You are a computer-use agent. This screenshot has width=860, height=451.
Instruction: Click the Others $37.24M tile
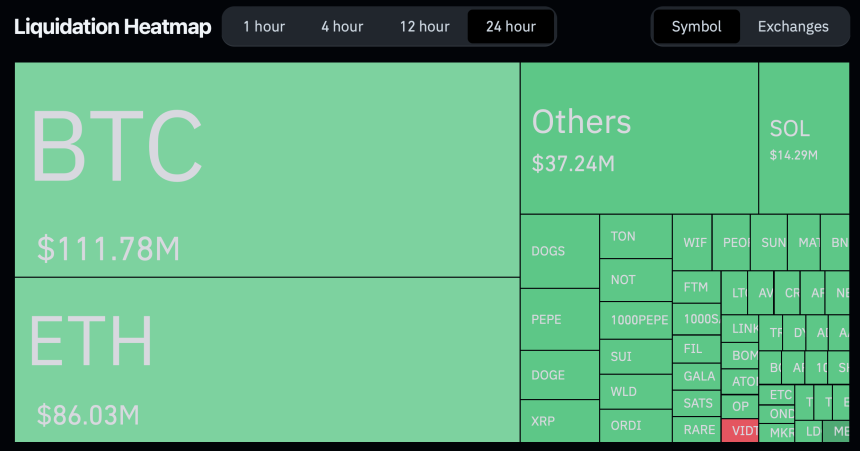pos(638,138)
